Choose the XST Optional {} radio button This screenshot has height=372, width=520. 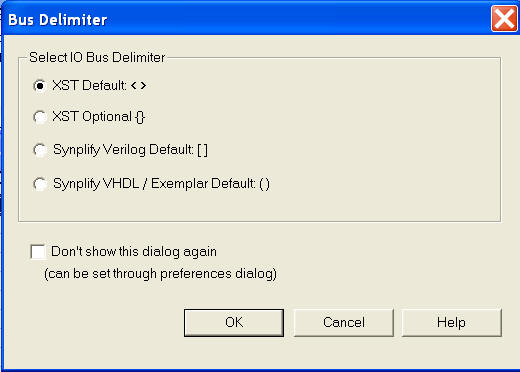click(x=40, y=117)
